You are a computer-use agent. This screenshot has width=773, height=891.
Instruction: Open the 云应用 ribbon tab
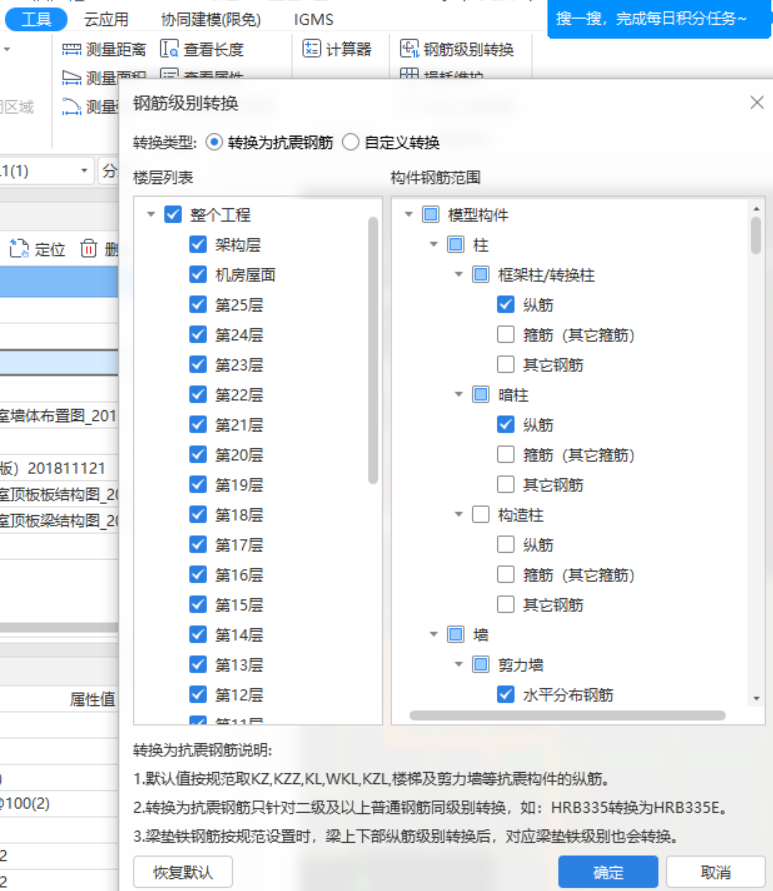106,20
